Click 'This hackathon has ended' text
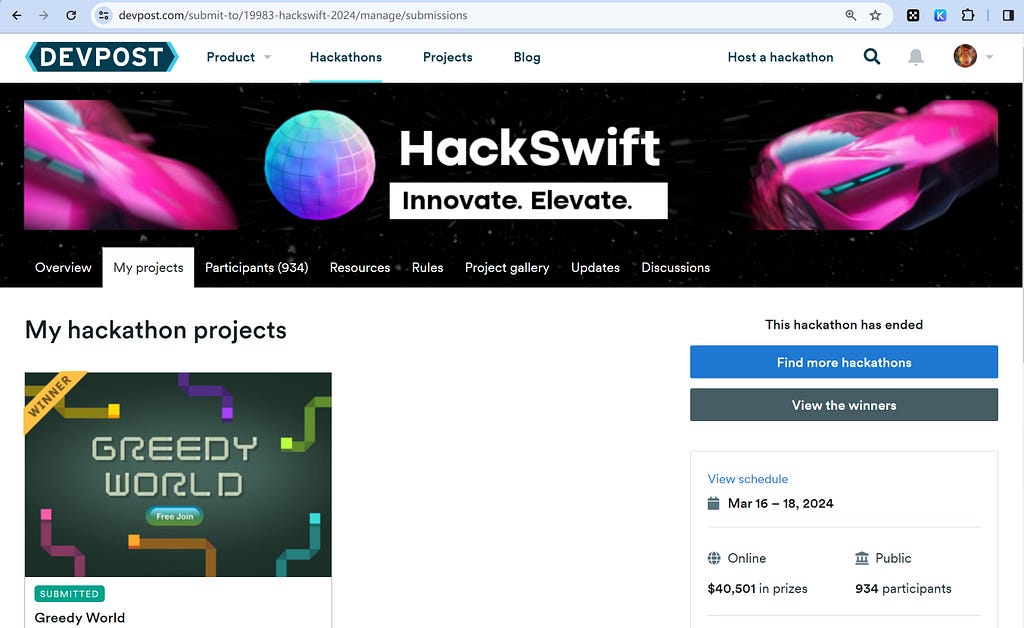Viewport: 1024px width, 628px height. (x=844, y=324)
